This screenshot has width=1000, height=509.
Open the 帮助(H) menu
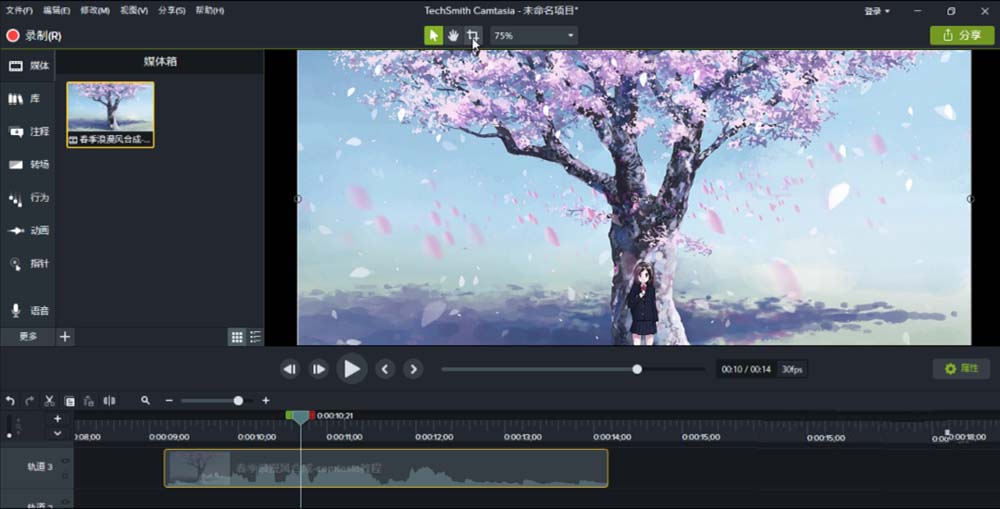click(x=210, y=10)
